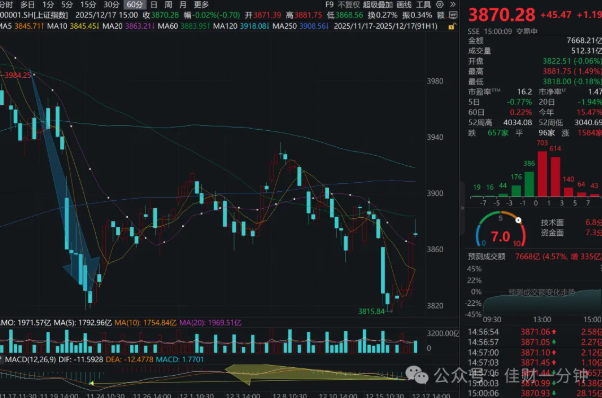
Task: Open the 工具 tools menu
Action: tap(423, 5)
